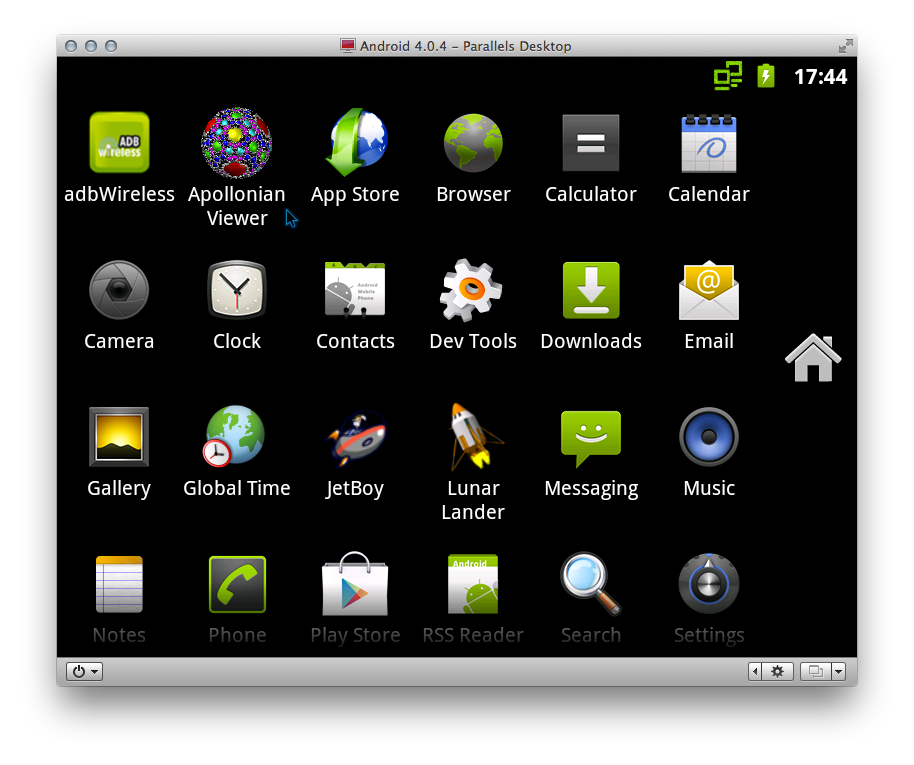Viewport: 914px width, 765px height.
Task: Enter full screen using title bar arrows
Action: (845, 46)
